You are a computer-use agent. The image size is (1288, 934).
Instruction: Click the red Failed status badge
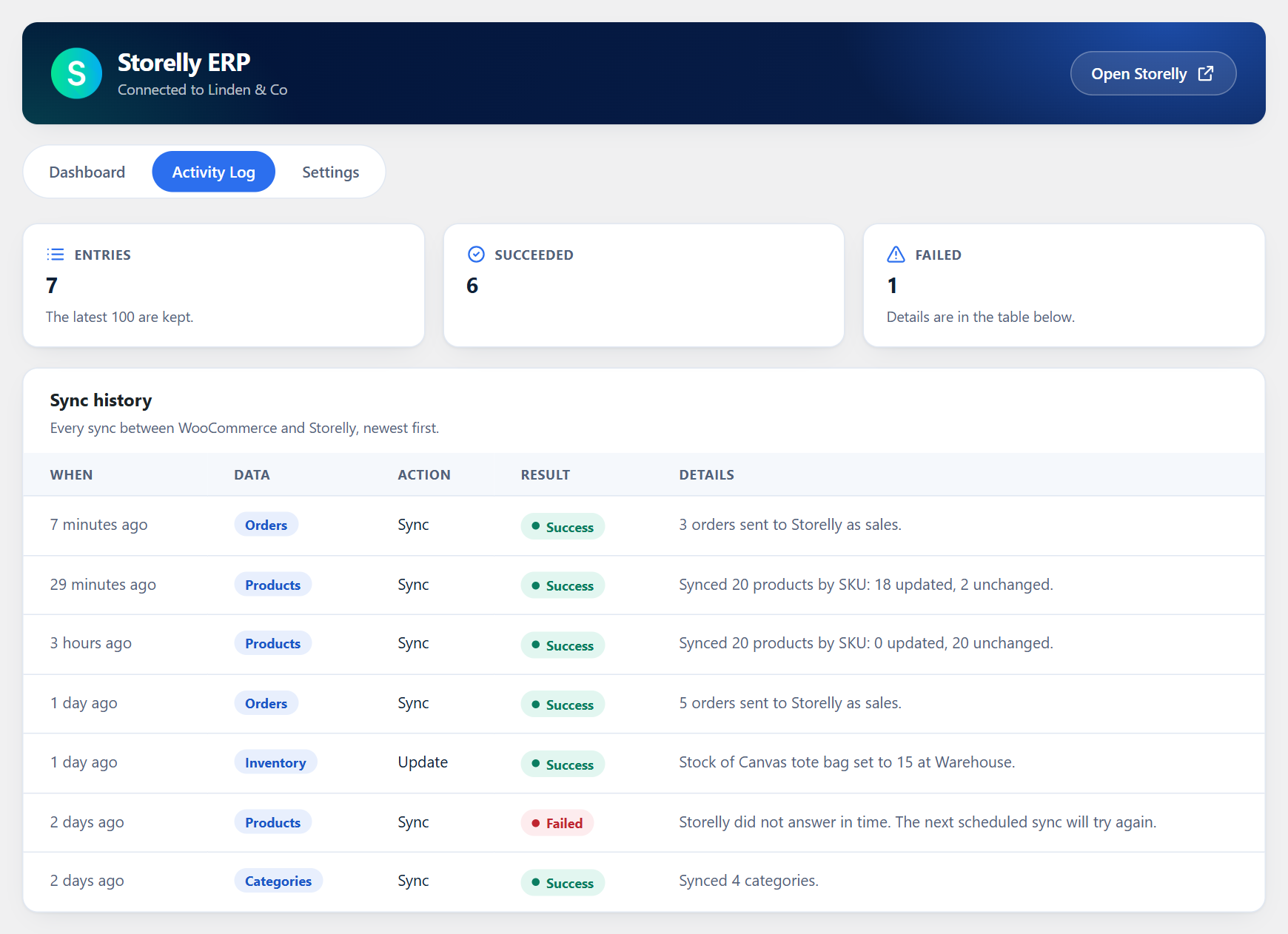click(557, 823)
